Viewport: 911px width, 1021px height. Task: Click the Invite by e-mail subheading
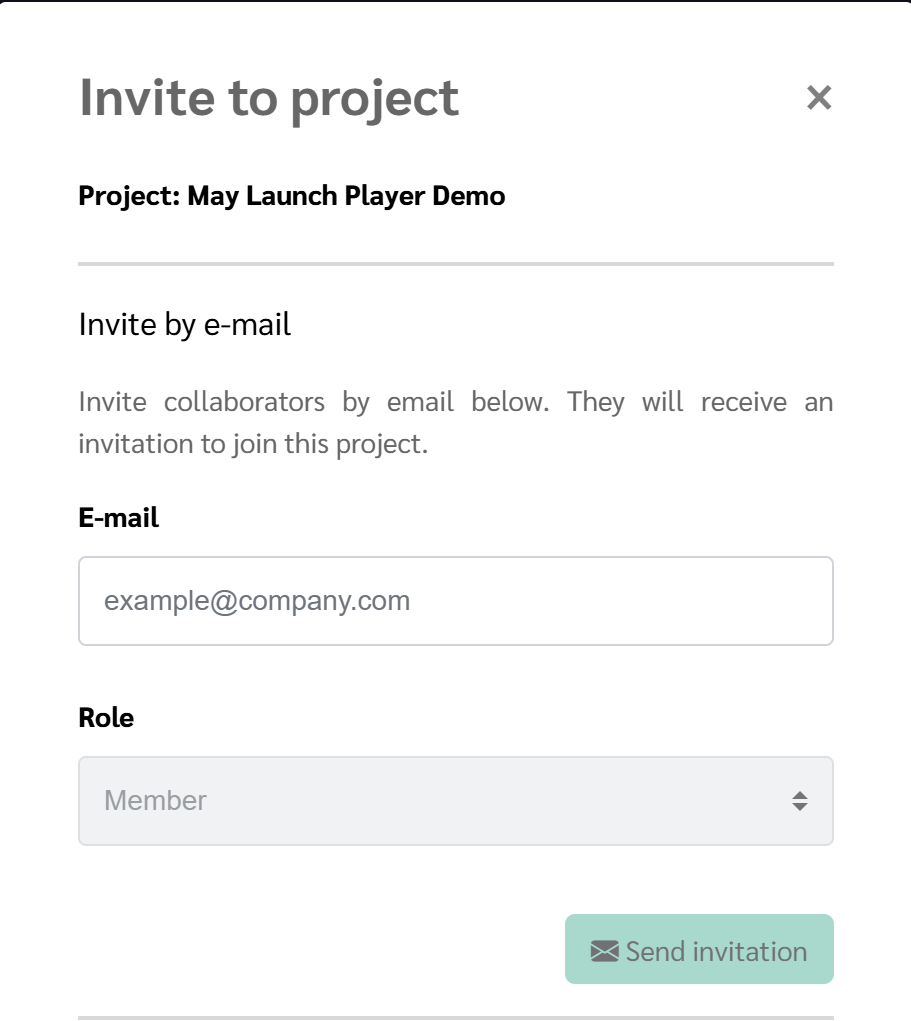click(x=185, y=324)
